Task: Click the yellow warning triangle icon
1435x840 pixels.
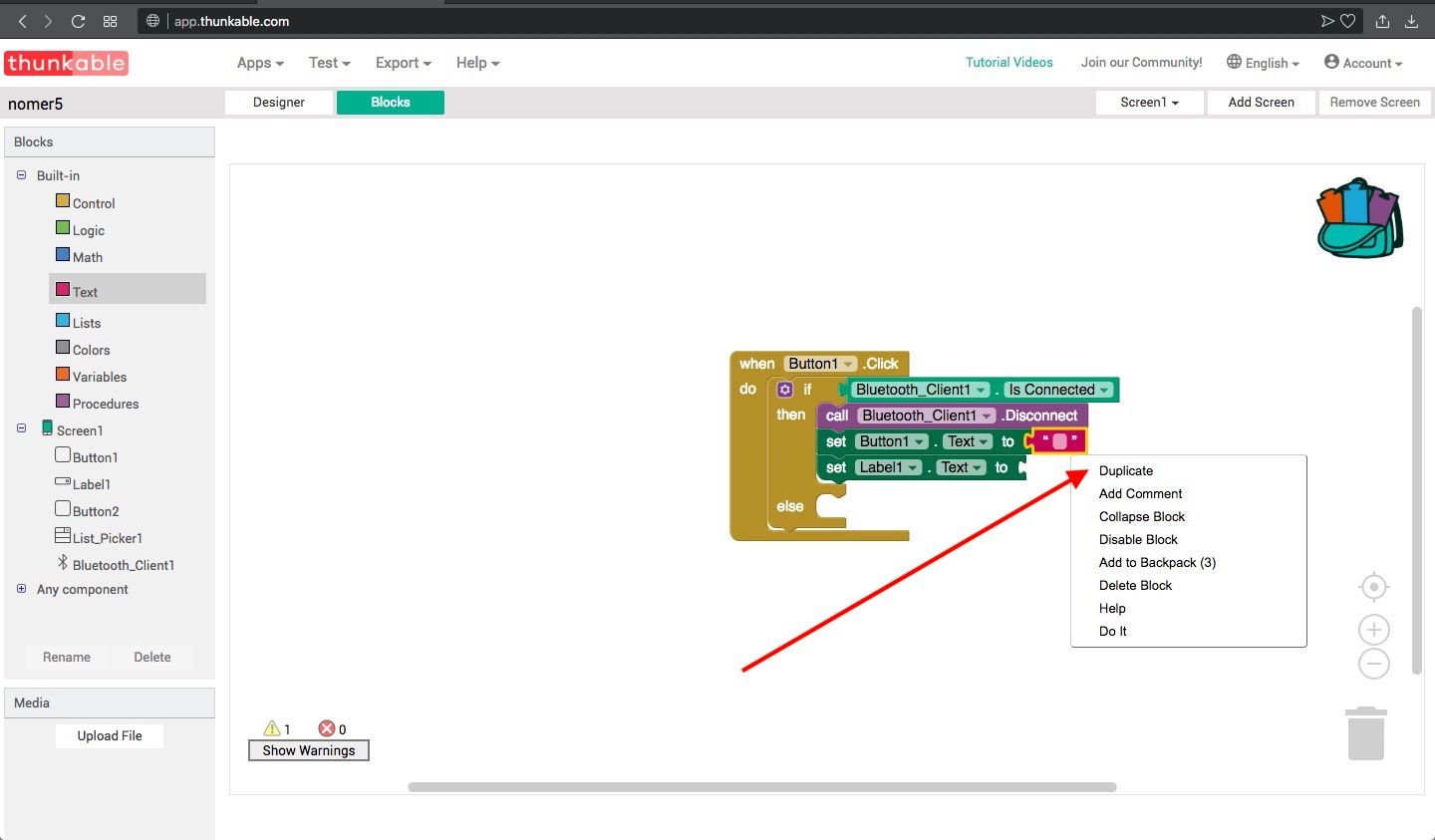Action: point(272,728)
